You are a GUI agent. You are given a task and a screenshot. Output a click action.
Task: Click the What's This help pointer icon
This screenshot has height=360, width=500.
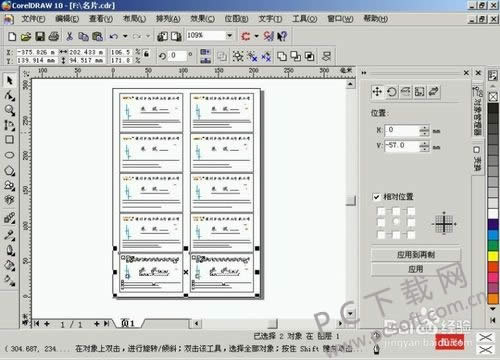pos(282,36)
